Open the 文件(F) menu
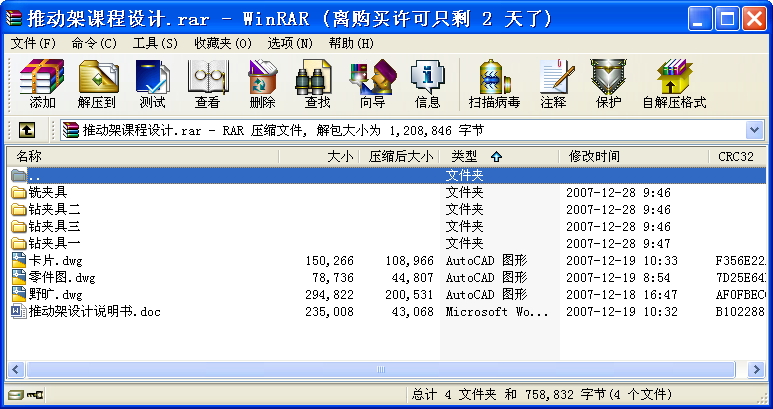773x409 pixels. coord(33,43)
